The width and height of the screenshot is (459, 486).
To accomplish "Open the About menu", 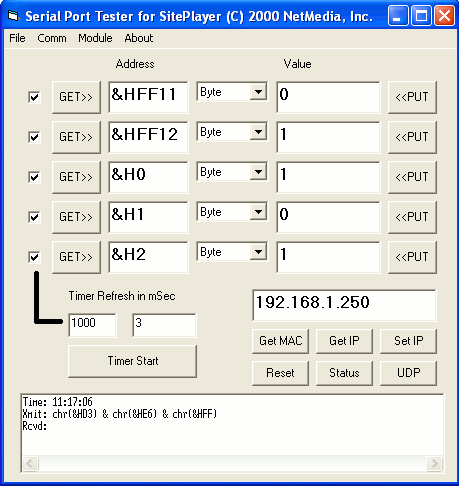I will pyautogui.click(x=139, y=38).
